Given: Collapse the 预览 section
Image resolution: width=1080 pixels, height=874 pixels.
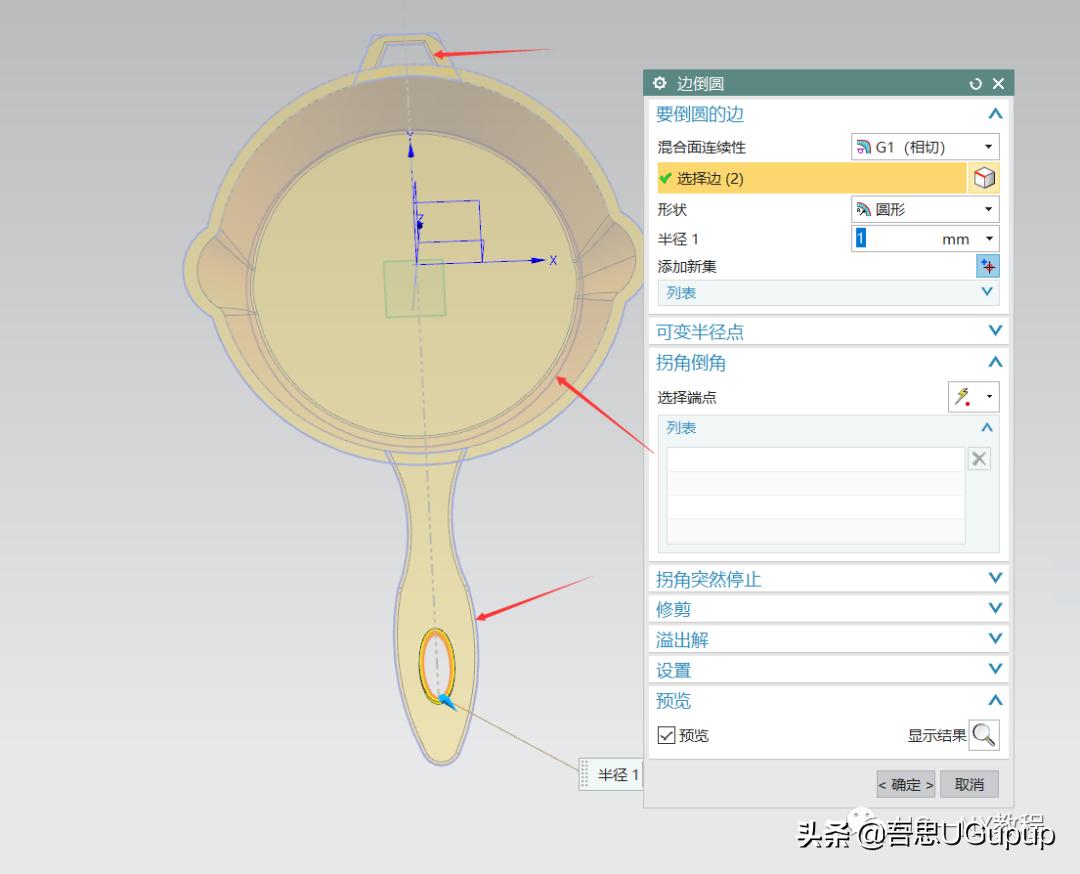Looking at the screenshot, I should pyautogui.click(x=995, y=700).
